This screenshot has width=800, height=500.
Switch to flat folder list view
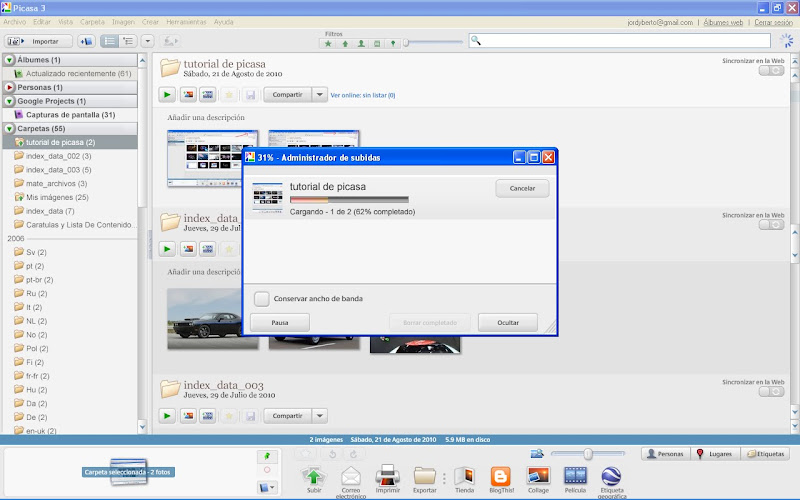(110, 41)
